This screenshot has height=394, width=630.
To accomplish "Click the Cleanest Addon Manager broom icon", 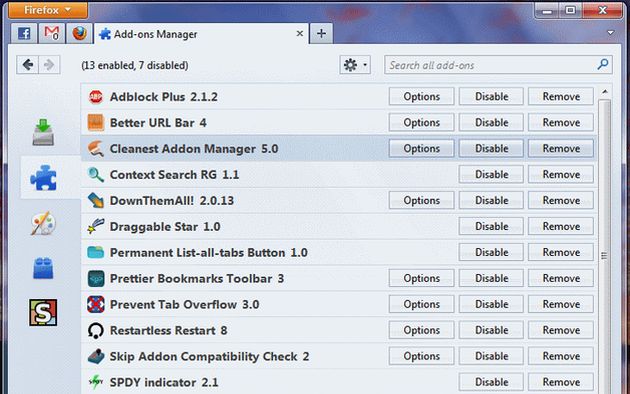I will click(x=96, y=149).
